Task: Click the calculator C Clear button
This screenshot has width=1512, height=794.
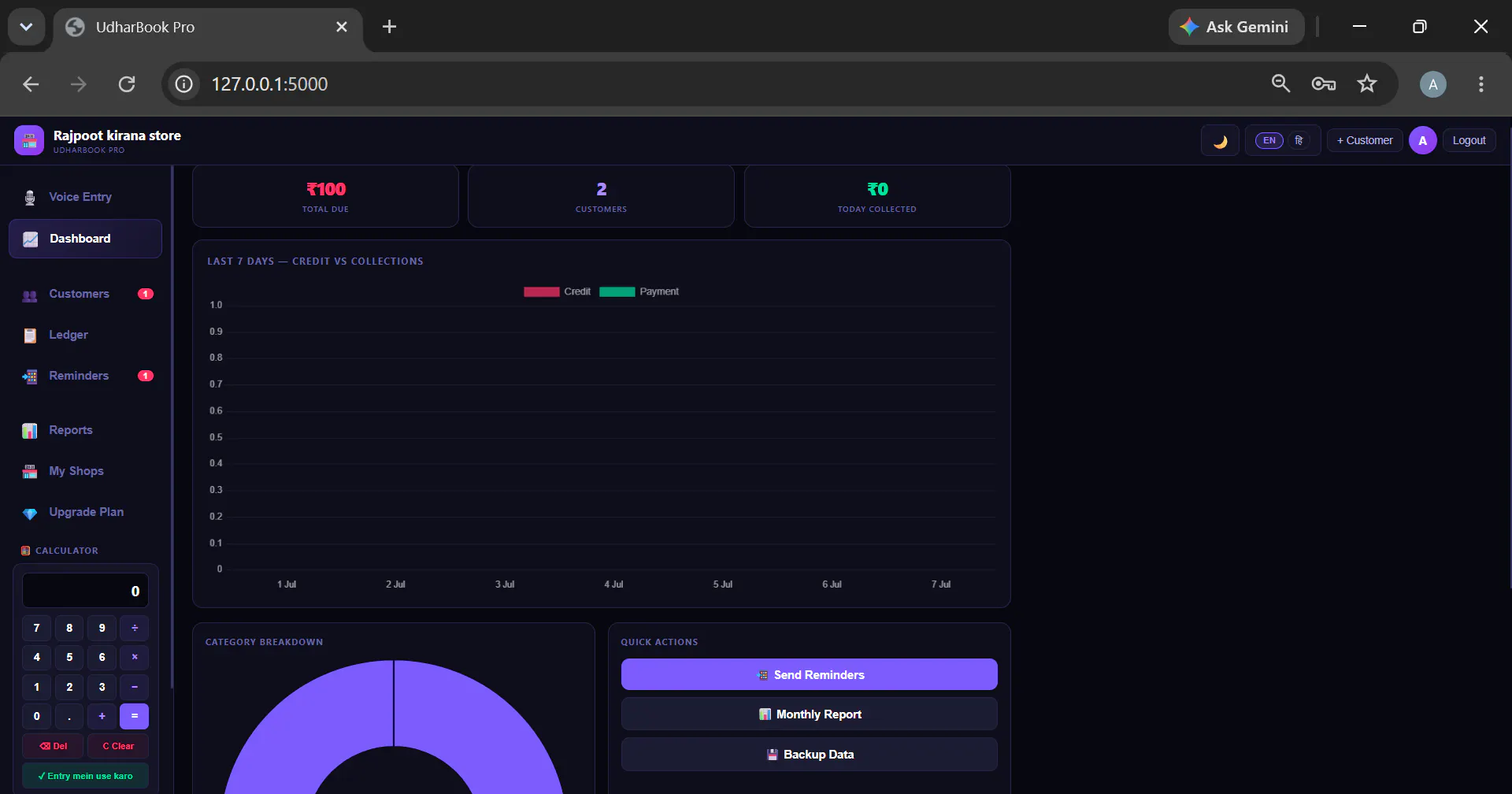Action: pos(118,746)
